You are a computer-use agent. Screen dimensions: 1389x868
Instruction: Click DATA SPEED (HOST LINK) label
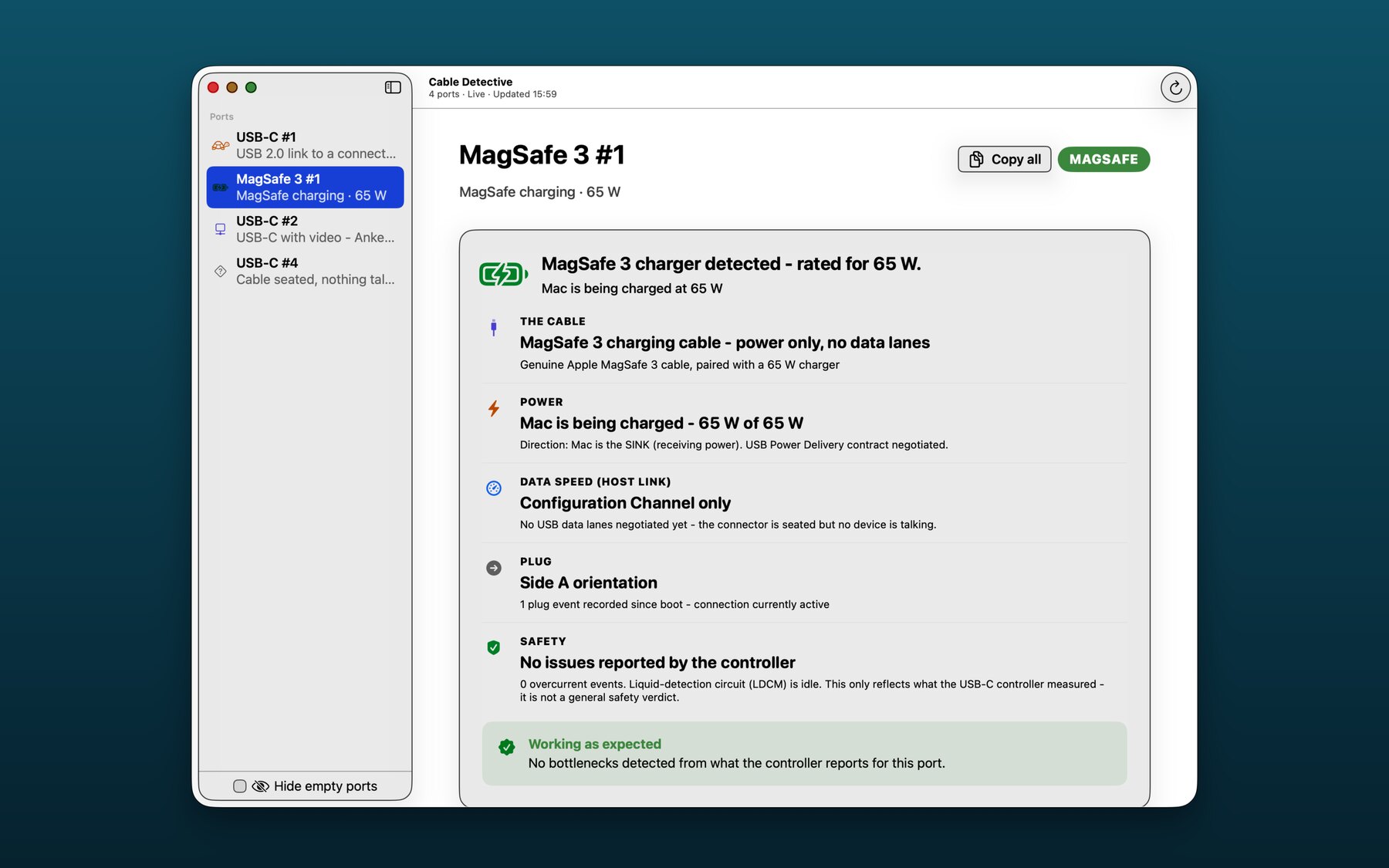tap(595, 481)
